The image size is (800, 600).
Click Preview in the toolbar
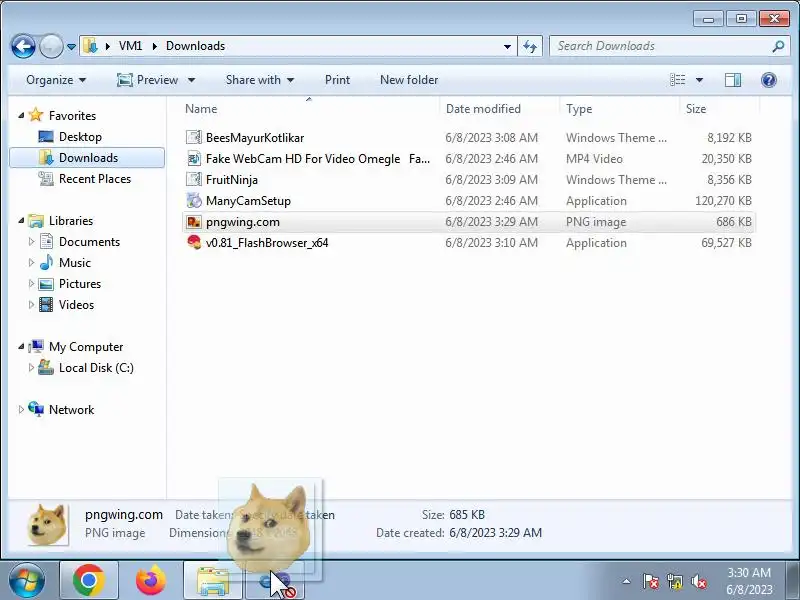[147, 80]
